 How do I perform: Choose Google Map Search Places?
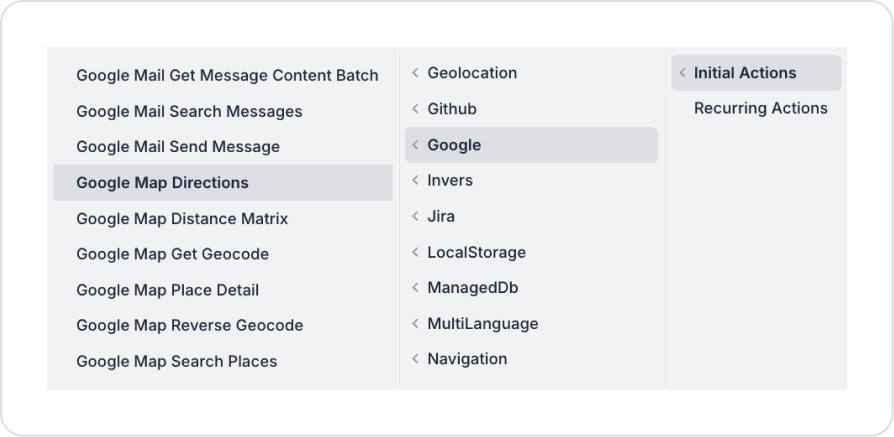pyautogui.click(x=176, y=361)
